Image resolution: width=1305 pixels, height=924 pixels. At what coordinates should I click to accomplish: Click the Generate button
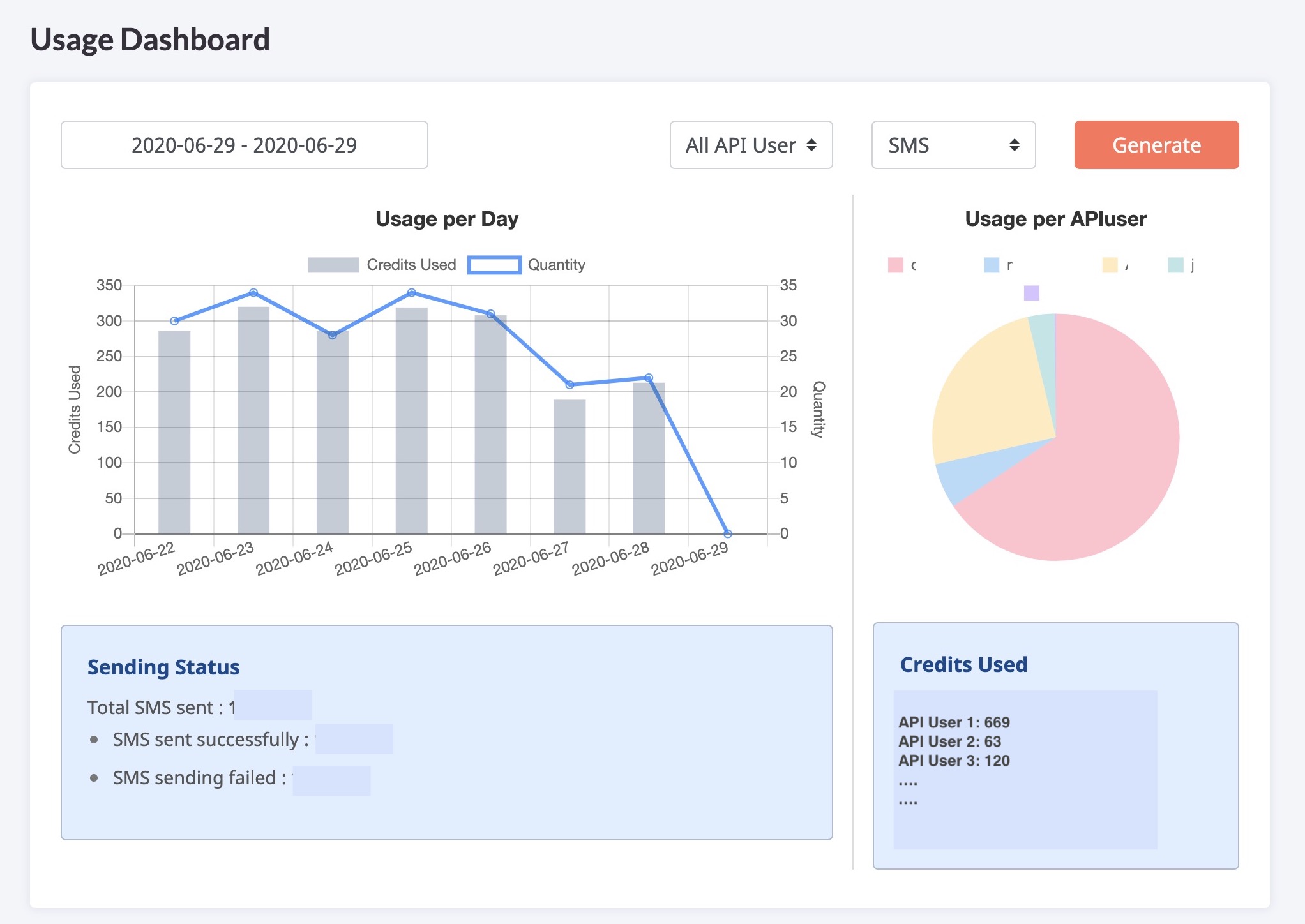tap(1156, 145)
